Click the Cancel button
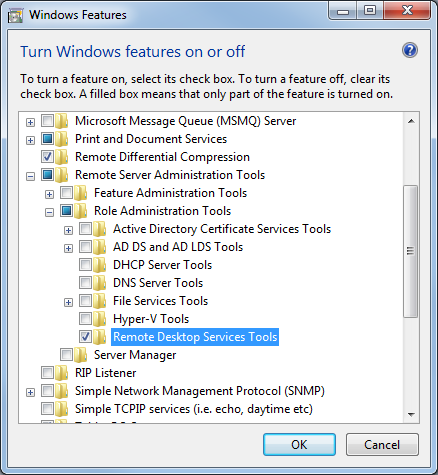The image size is (438, 475). pyautogui.click(x=382, y=445)
